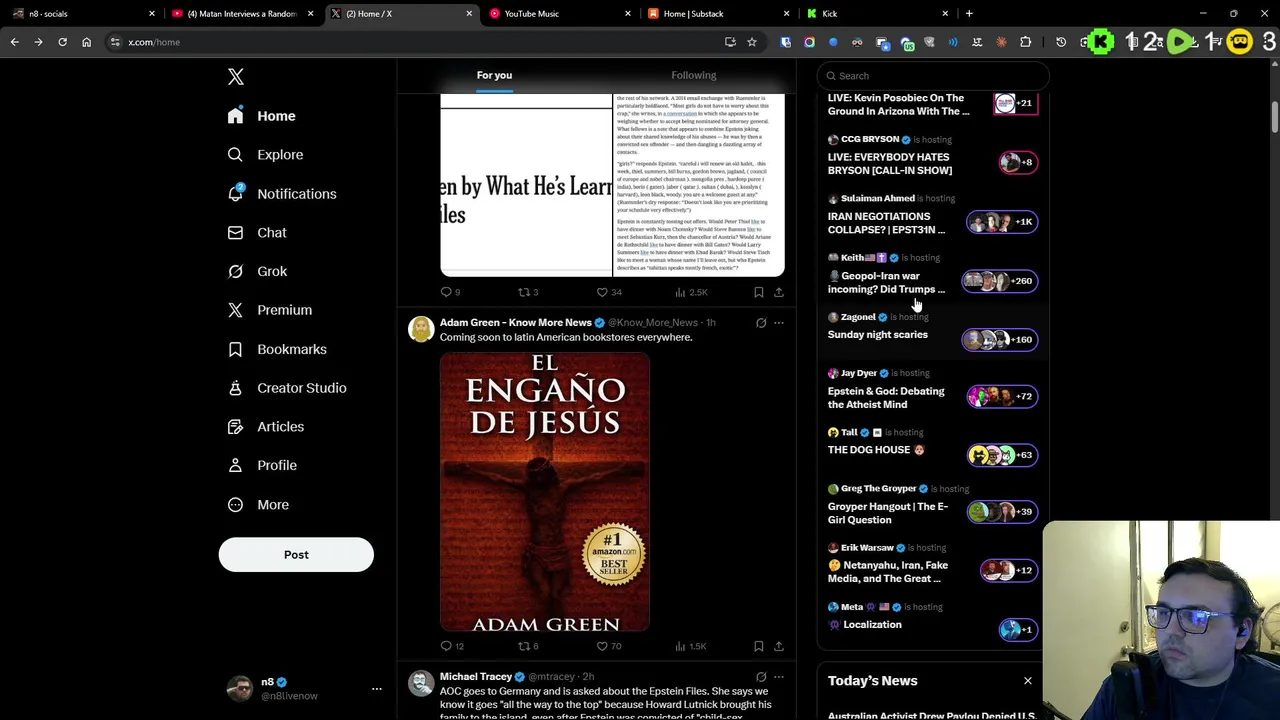The image size is (1280, 720).
Task: Open a new browser tab
Action: (969, 14)
